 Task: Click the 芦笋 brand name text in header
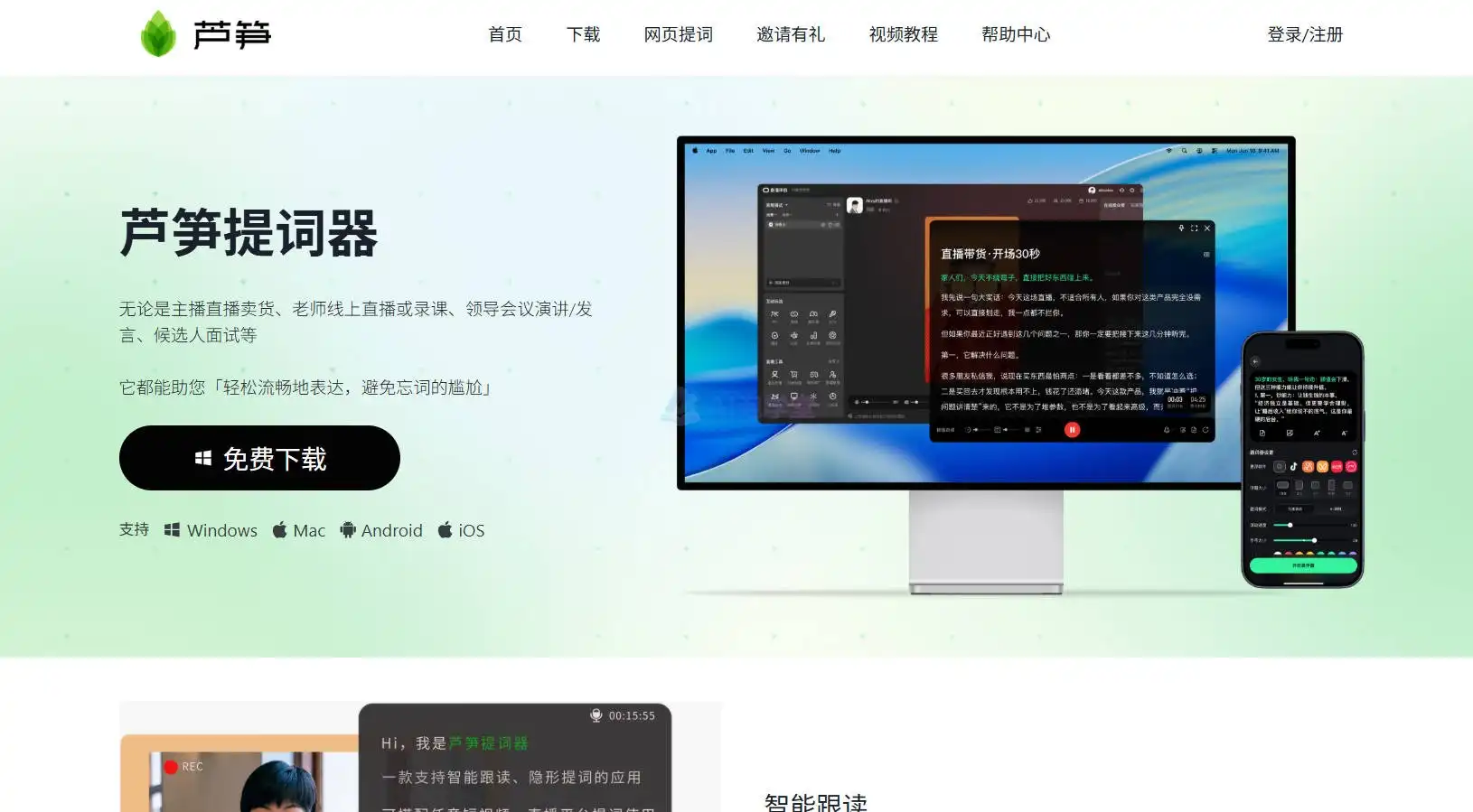232,34
